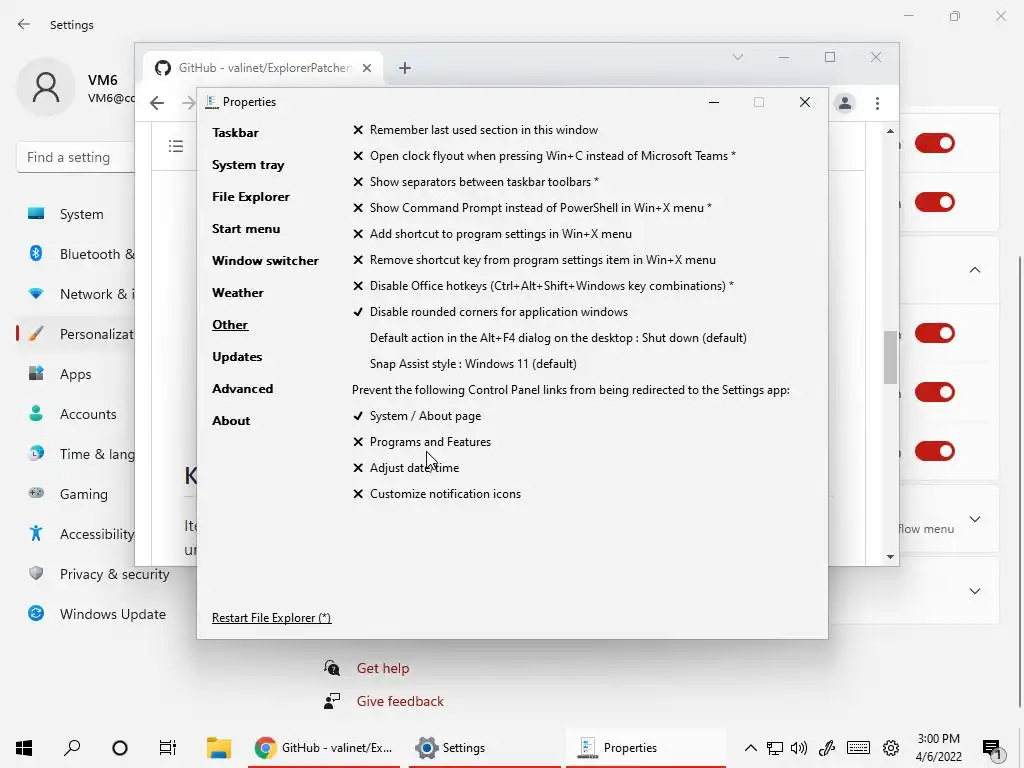Image resolution: width=1024 pixels, height=768 pixels.
Task: Open Cortana circle on taskbar
Action: 120,748
